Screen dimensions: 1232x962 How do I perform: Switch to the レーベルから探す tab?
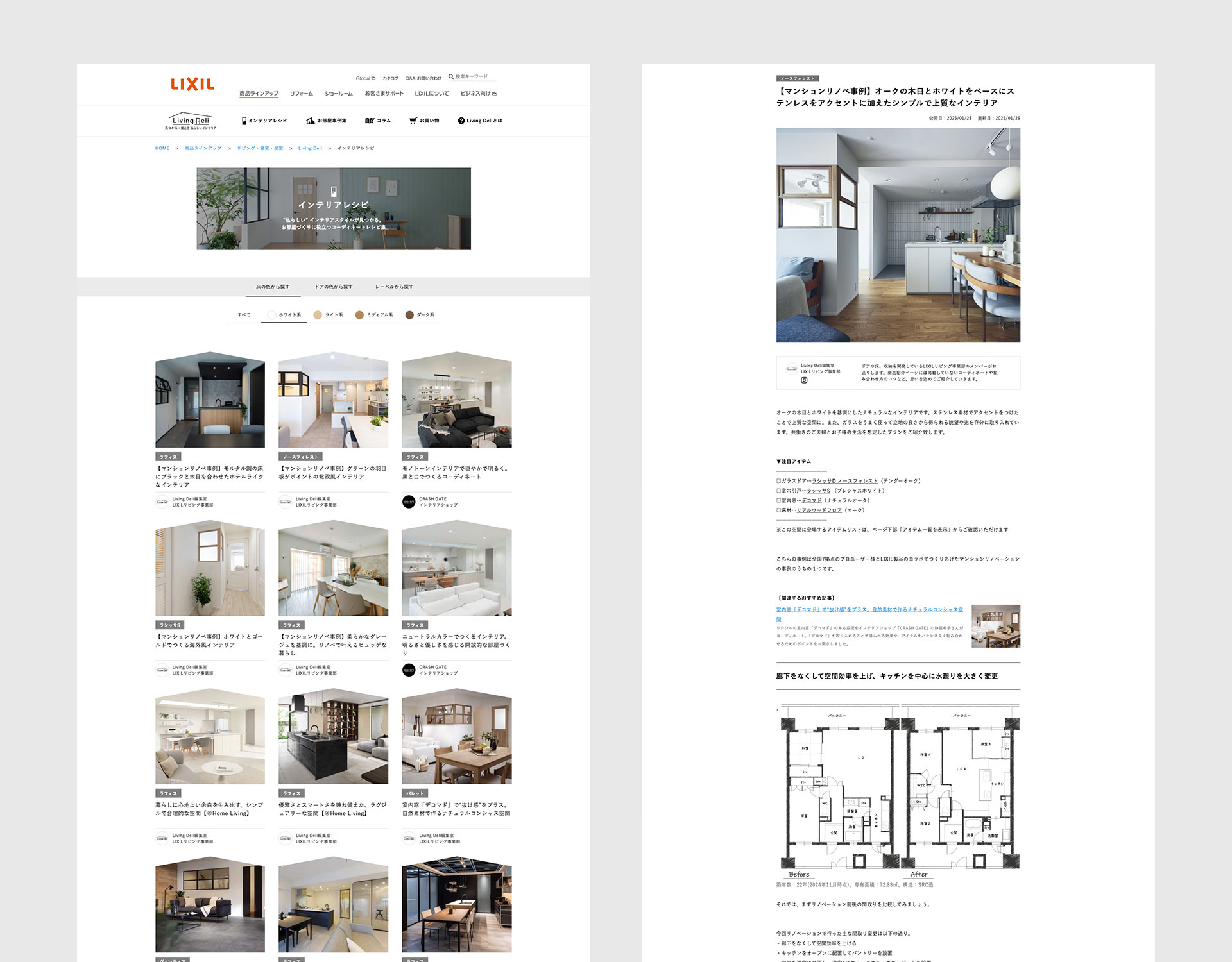click(x=394, y=287)
